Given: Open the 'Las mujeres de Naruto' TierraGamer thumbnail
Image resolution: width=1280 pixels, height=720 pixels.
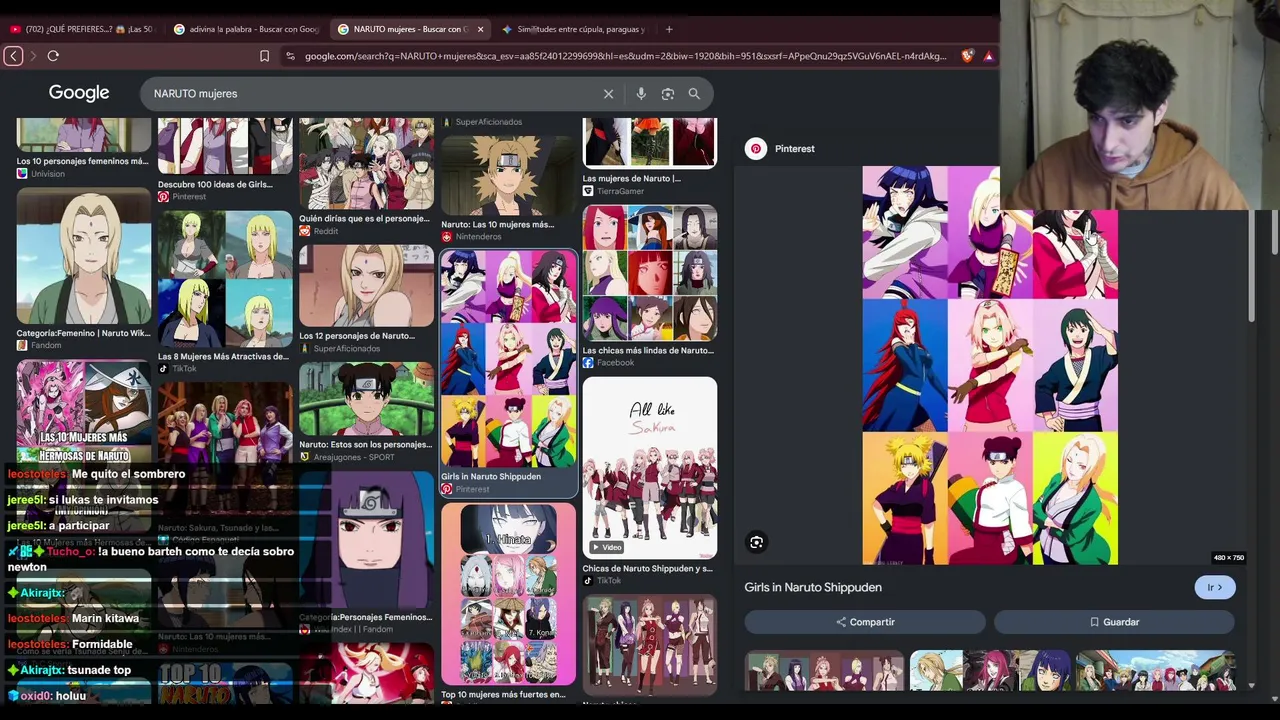Looking at the screenshot, I should [650, 142].
